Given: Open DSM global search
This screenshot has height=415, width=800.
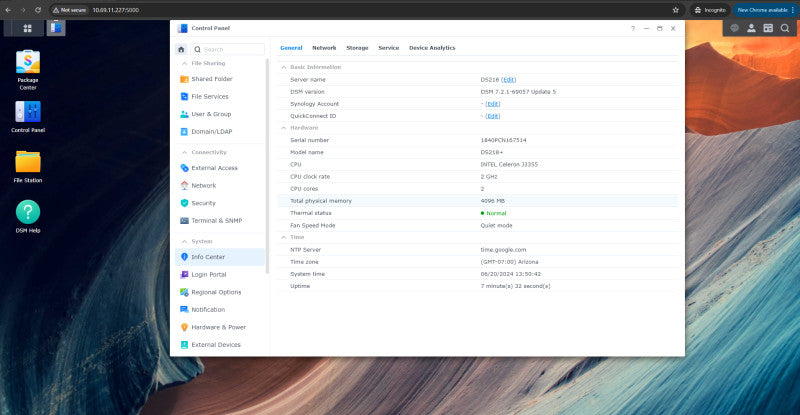Looking at the screenshot, I should 785,28.
